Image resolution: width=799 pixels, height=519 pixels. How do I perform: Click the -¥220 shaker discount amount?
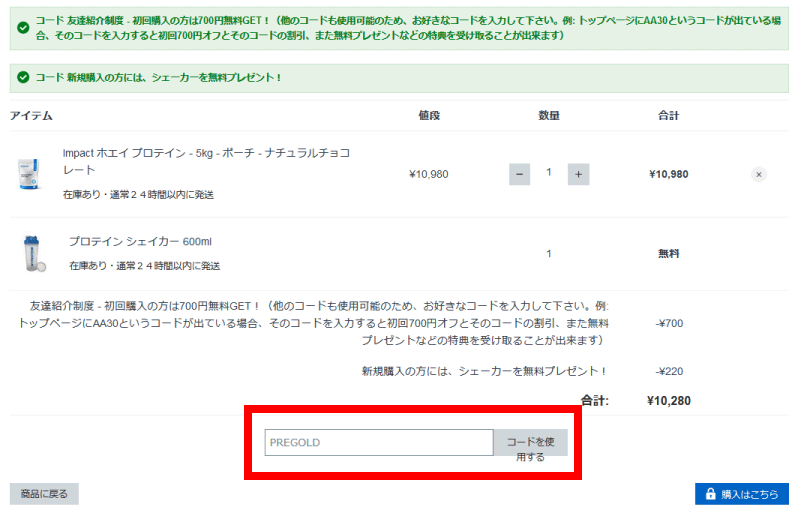point(669,371)
